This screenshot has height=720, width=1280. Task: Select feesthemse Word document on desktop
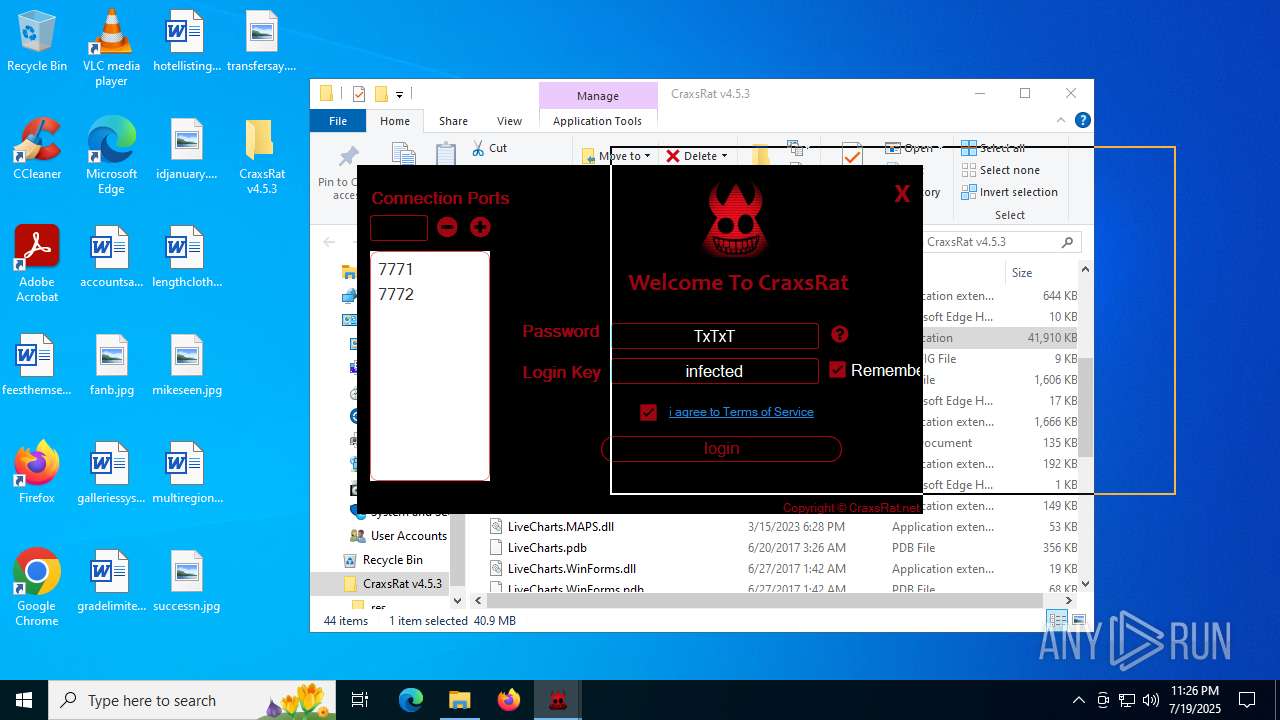click(x=37, y=366)
